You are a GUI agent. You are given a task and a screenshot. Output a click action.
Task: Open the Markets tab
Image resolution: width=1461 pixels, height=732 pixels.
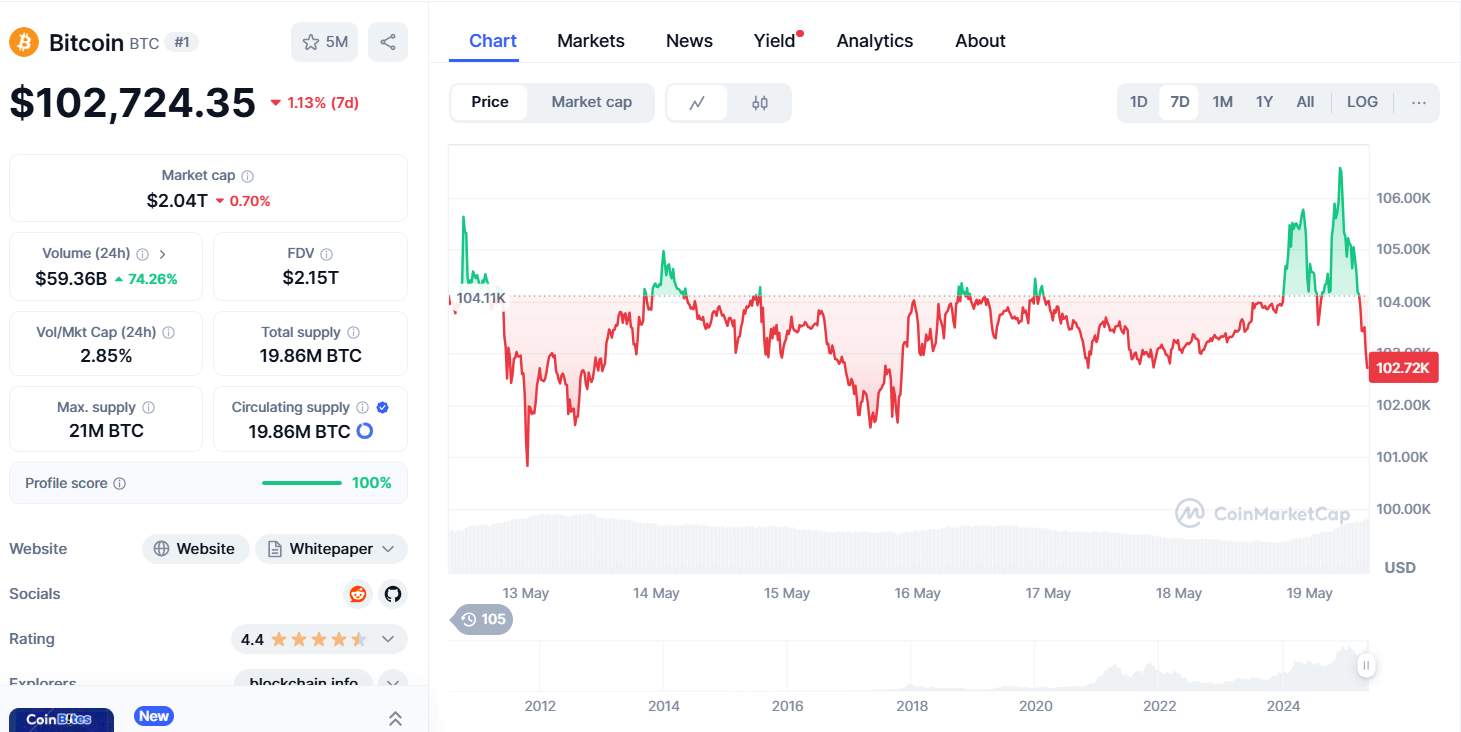(x=590, y=41)
